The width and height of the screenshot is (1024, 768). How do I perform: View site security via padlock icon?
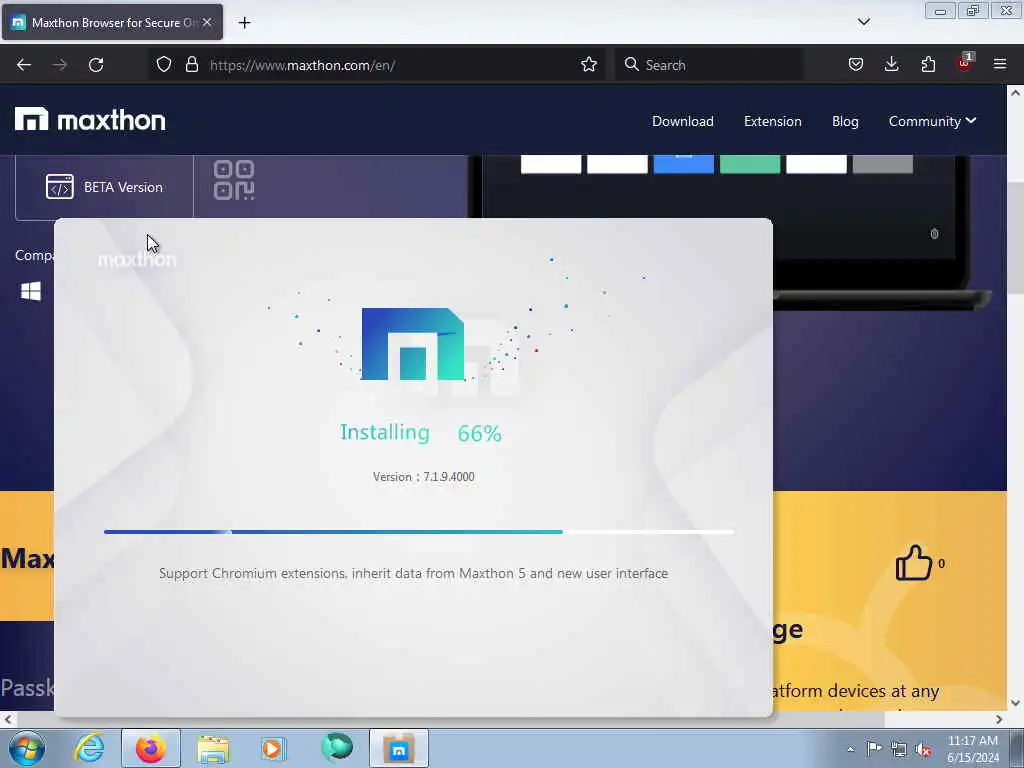coord(191,65)
